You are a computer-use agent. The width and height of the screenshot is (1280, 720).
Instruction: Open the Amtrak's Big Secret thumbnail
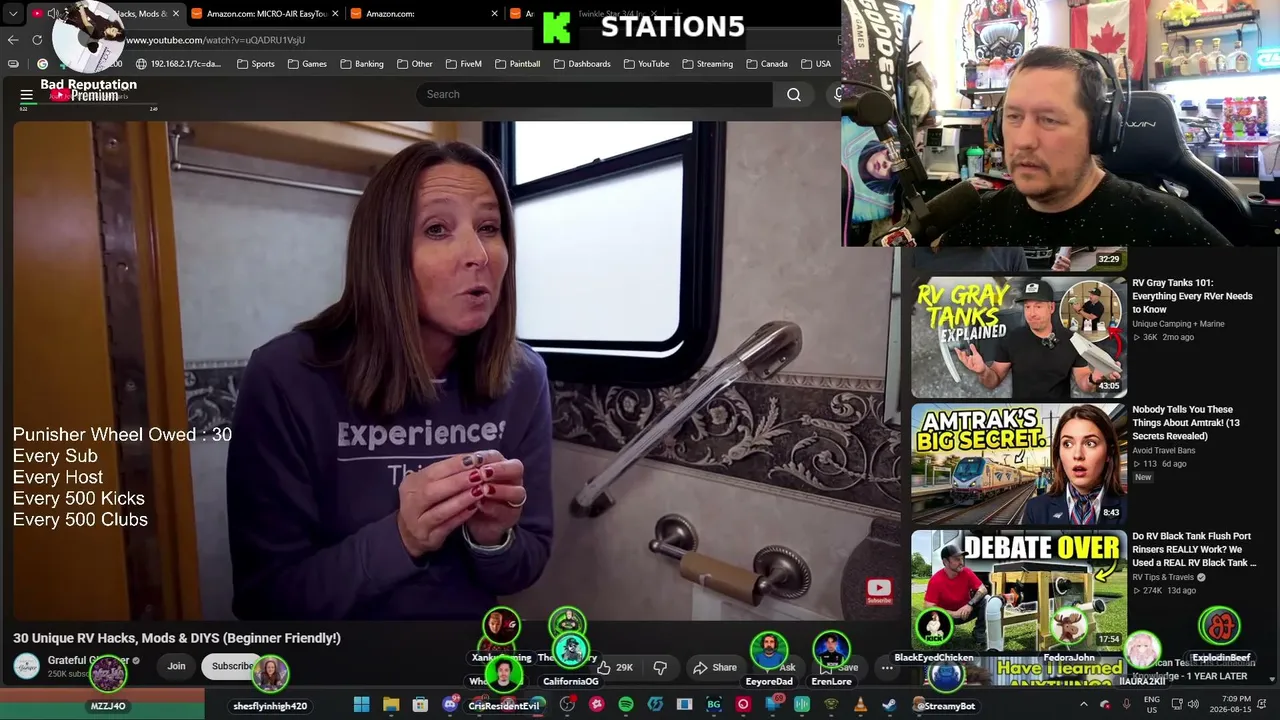[1019, 464]
